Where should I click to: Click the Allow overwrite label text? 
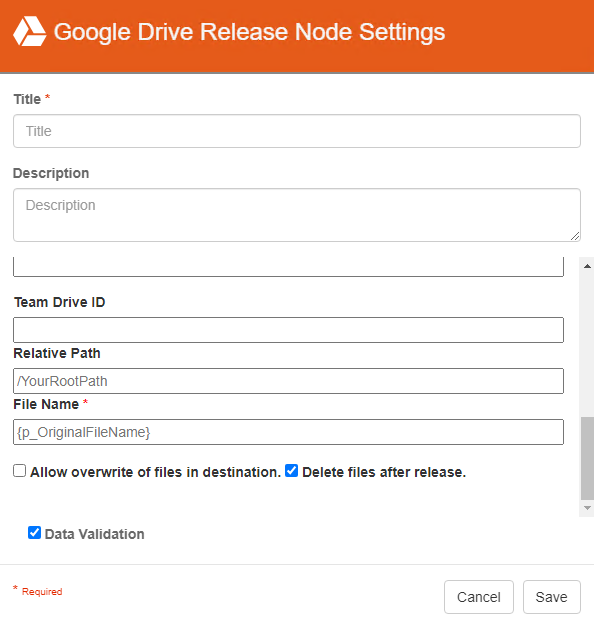click(x=156, y=472)
